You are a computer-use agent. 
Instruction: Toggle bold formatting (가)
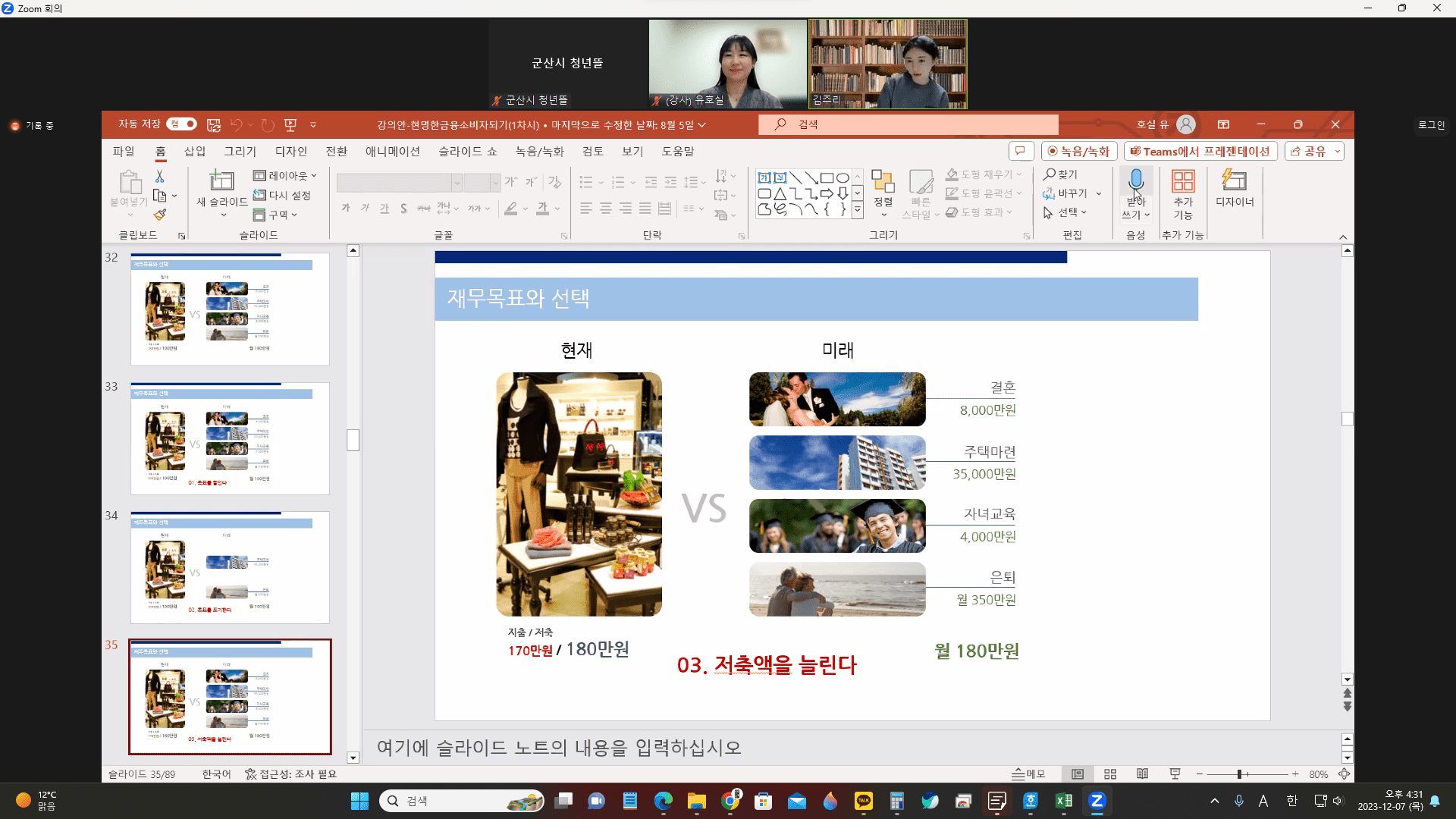pyautogui.click(x=346, y=208)
